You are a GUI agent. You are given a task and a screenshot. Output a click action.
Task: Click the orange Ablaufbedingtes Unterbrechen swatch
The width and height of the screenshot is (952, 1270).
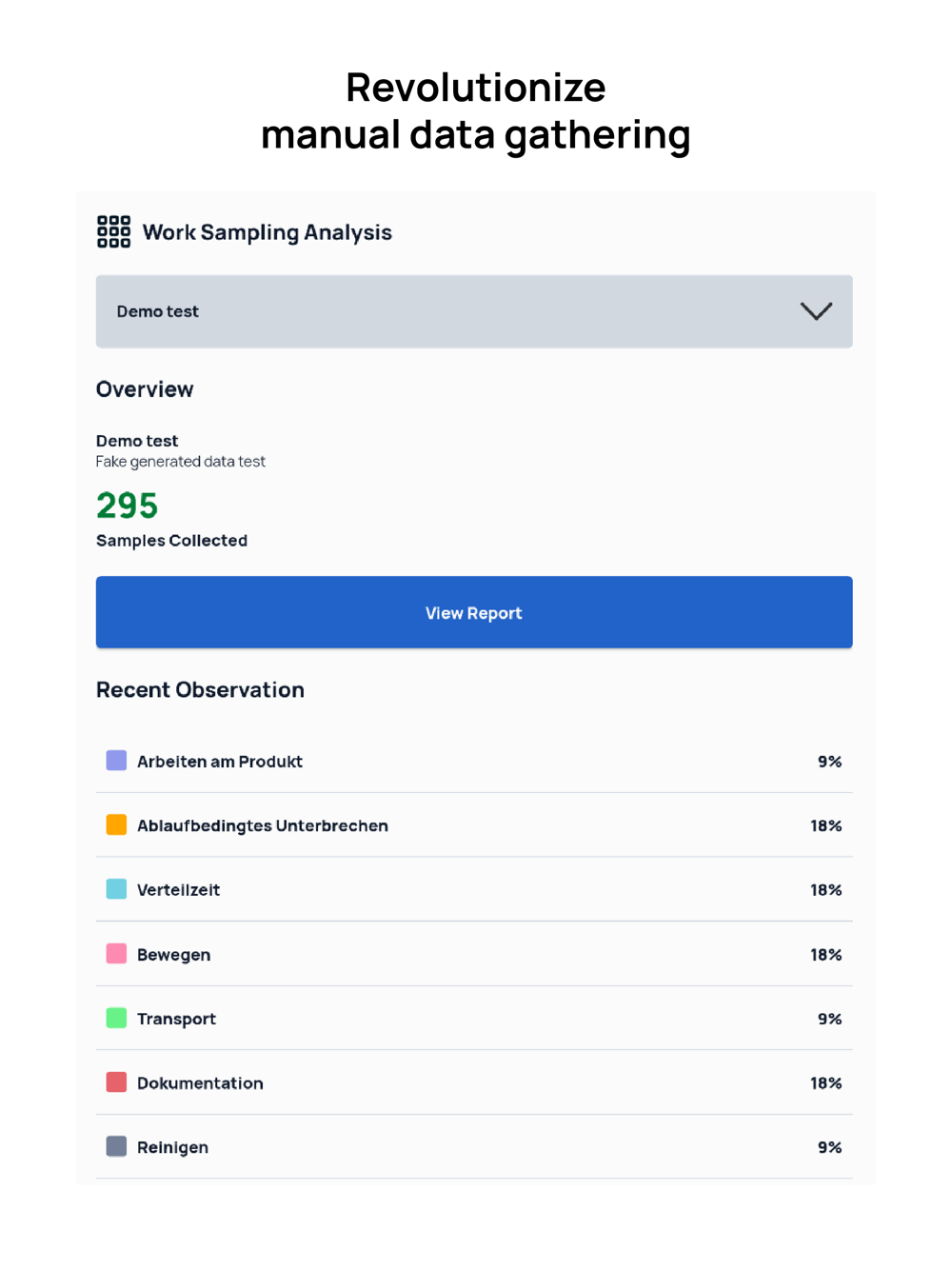(116, 824)
